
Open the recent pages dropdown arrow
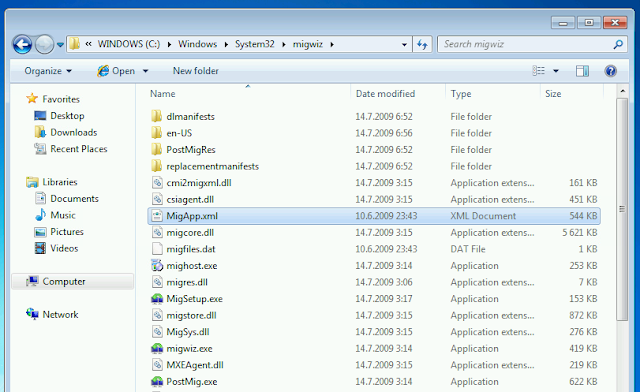pos(60,45)
